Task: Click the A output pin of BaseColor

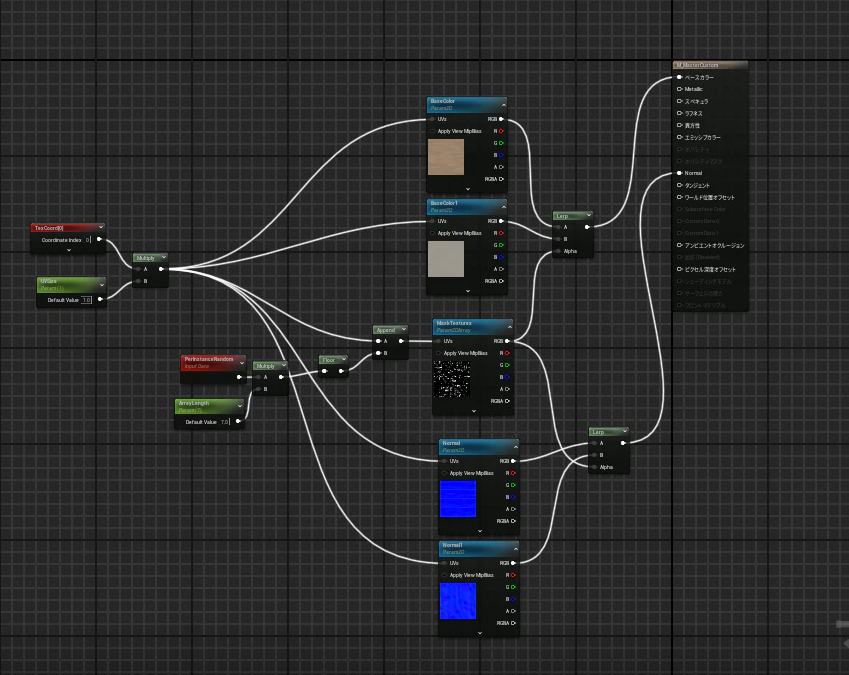Action: tap(501, 167)
